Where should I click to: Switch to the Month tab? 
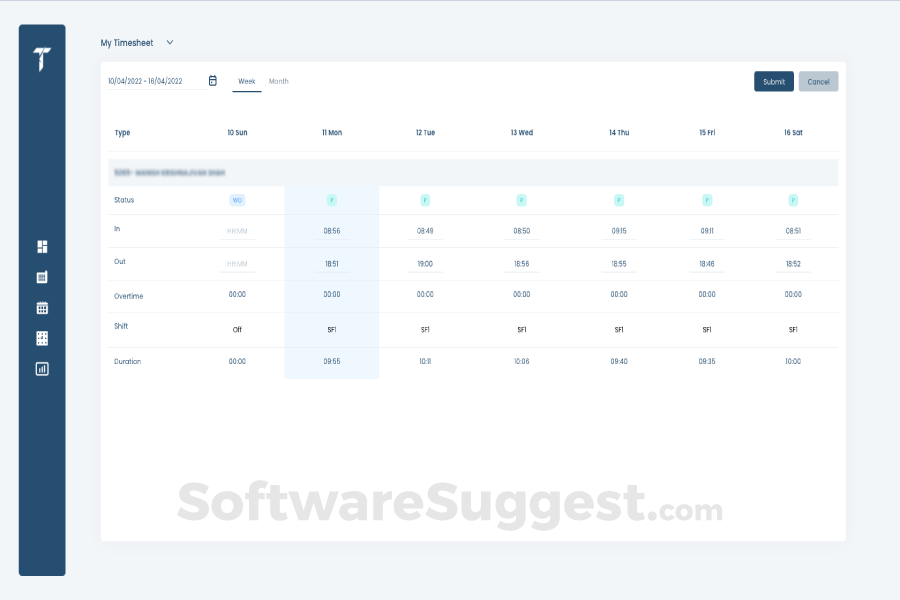click(x=279, y=82)
